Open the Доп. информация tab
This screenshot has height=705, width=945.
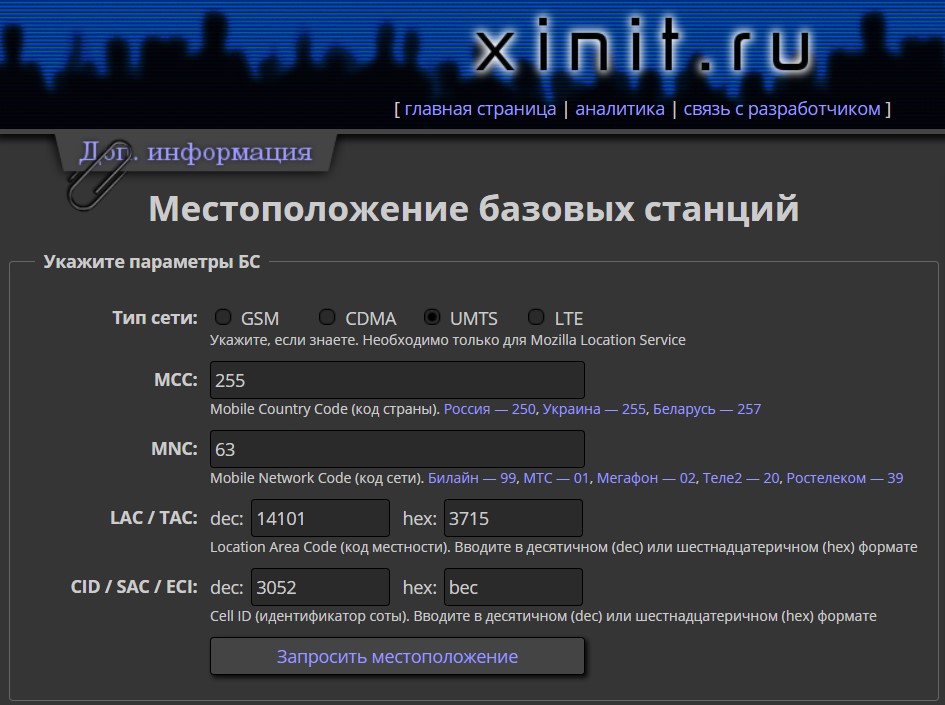coord(196,152)
